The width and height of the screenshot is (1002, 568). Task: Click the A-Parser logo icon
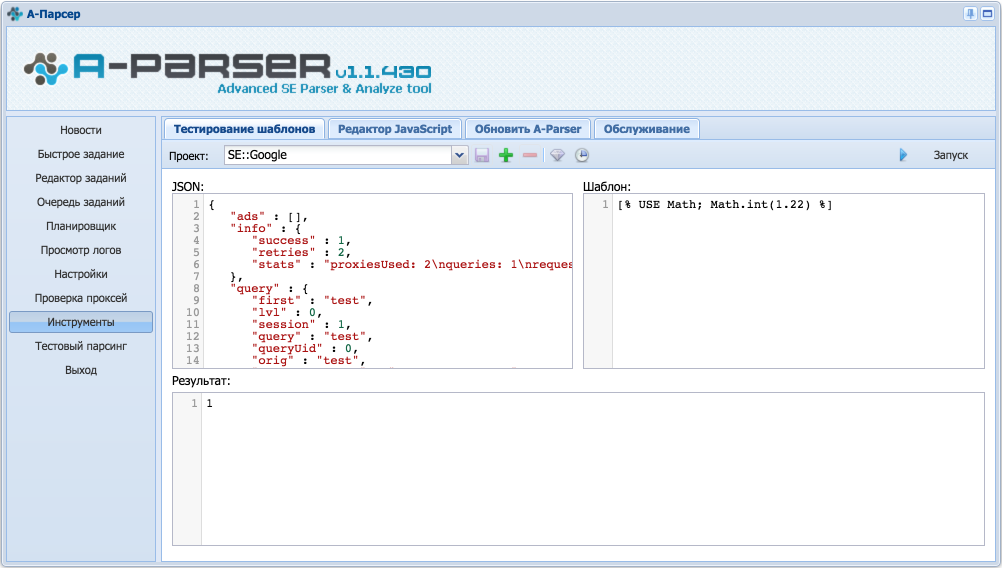tap(45, 68)
